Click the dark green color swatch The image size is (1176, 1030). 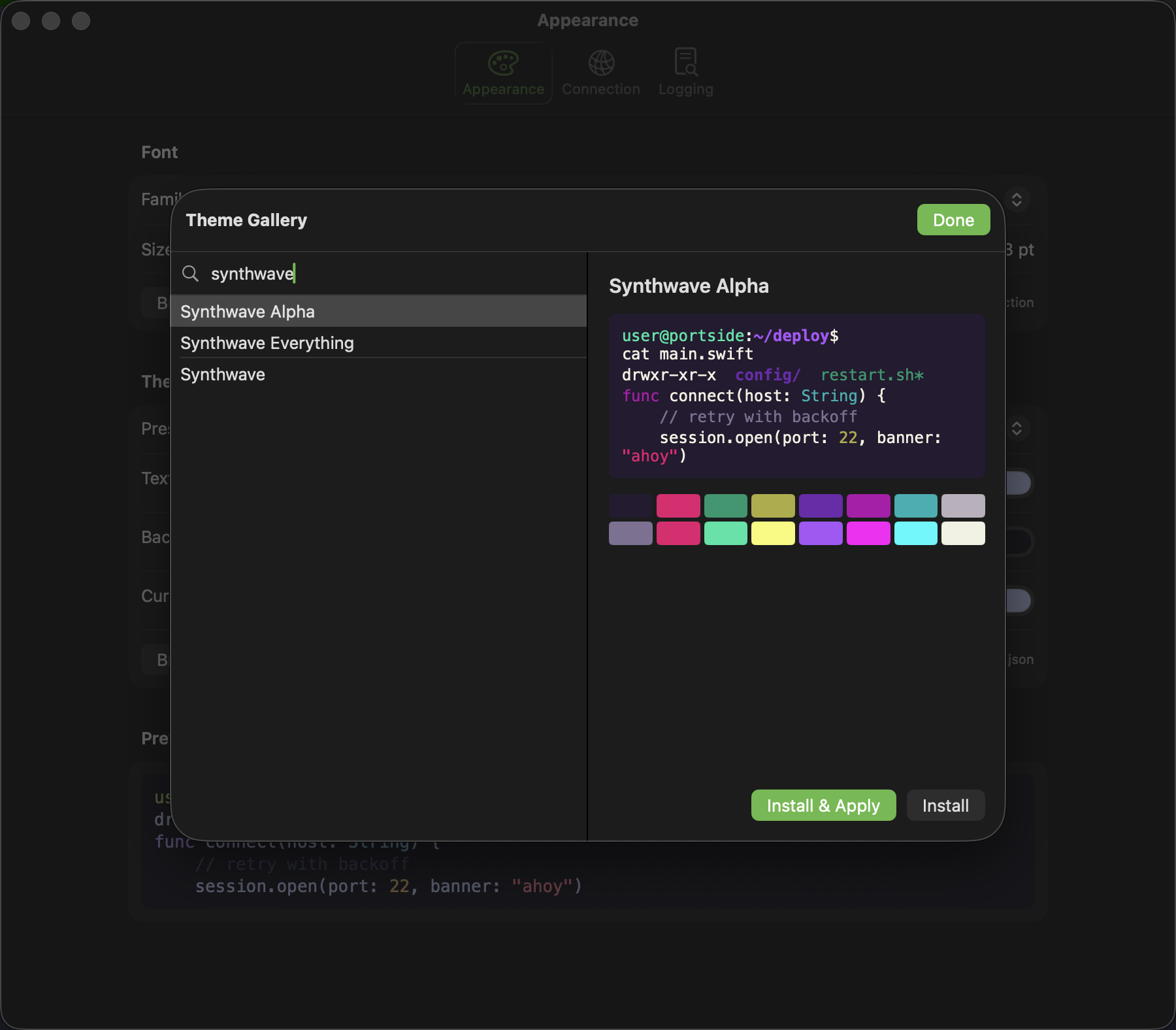pyautogui.click(x=726, y=506)
